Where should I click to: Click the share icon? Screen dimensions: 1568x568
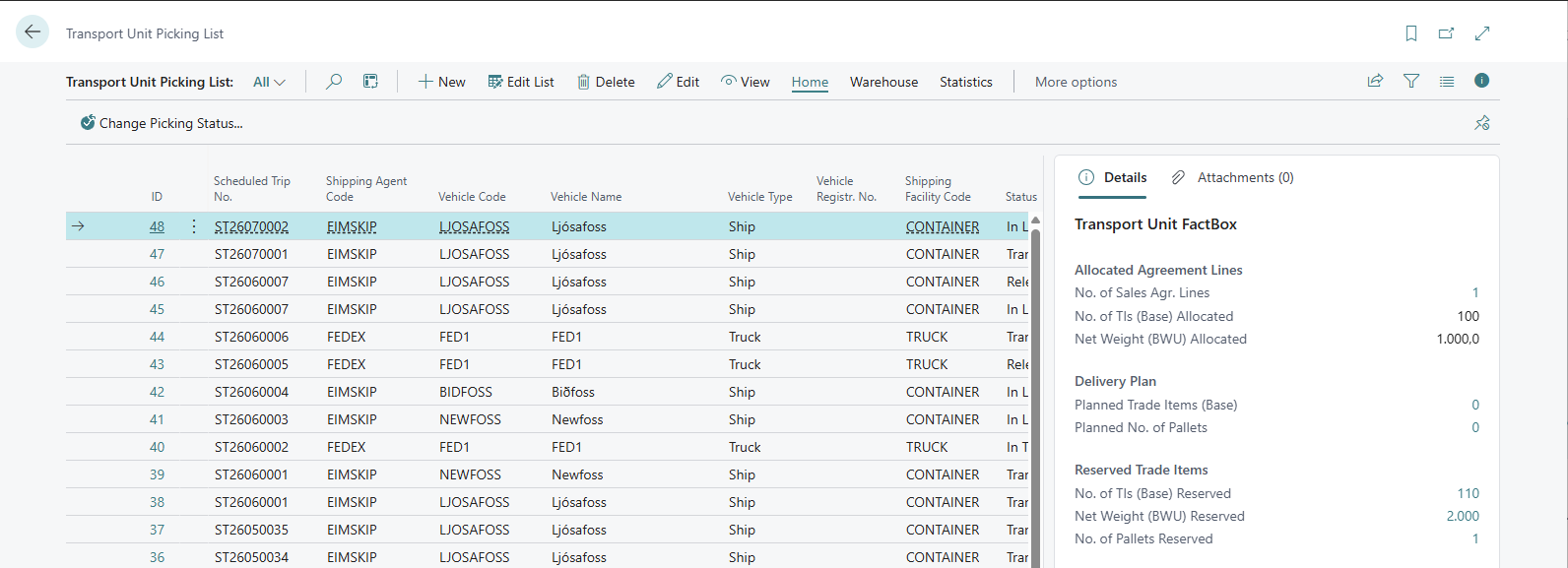pyautogui.click(x=1375, y=82)
